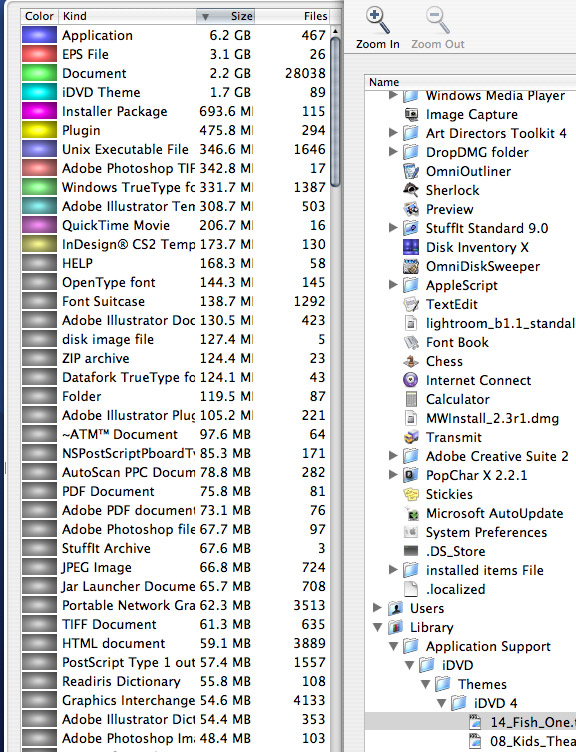
Task: Expand the Art Directors Toolkit 4 folder
Action: coord(393,133)
